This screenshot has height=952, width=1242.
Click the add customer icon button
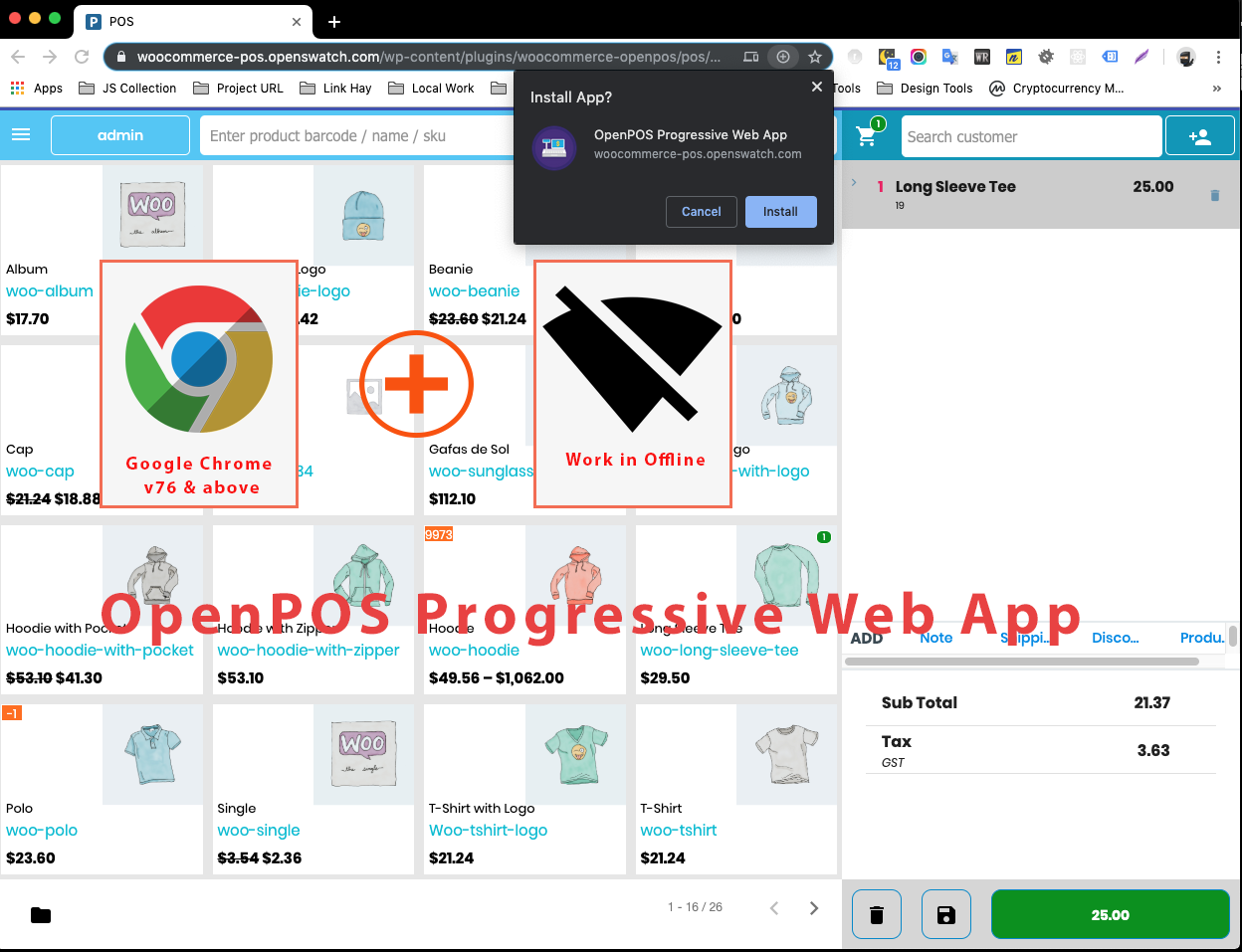(x=1199, y=137)
